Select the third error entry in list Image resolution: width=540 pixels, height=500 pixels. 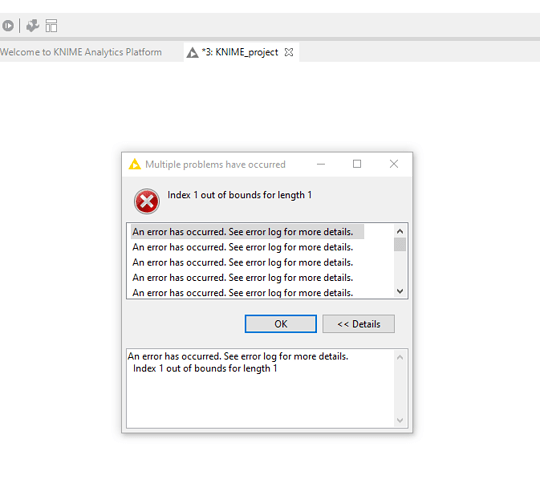coord(243,262)
